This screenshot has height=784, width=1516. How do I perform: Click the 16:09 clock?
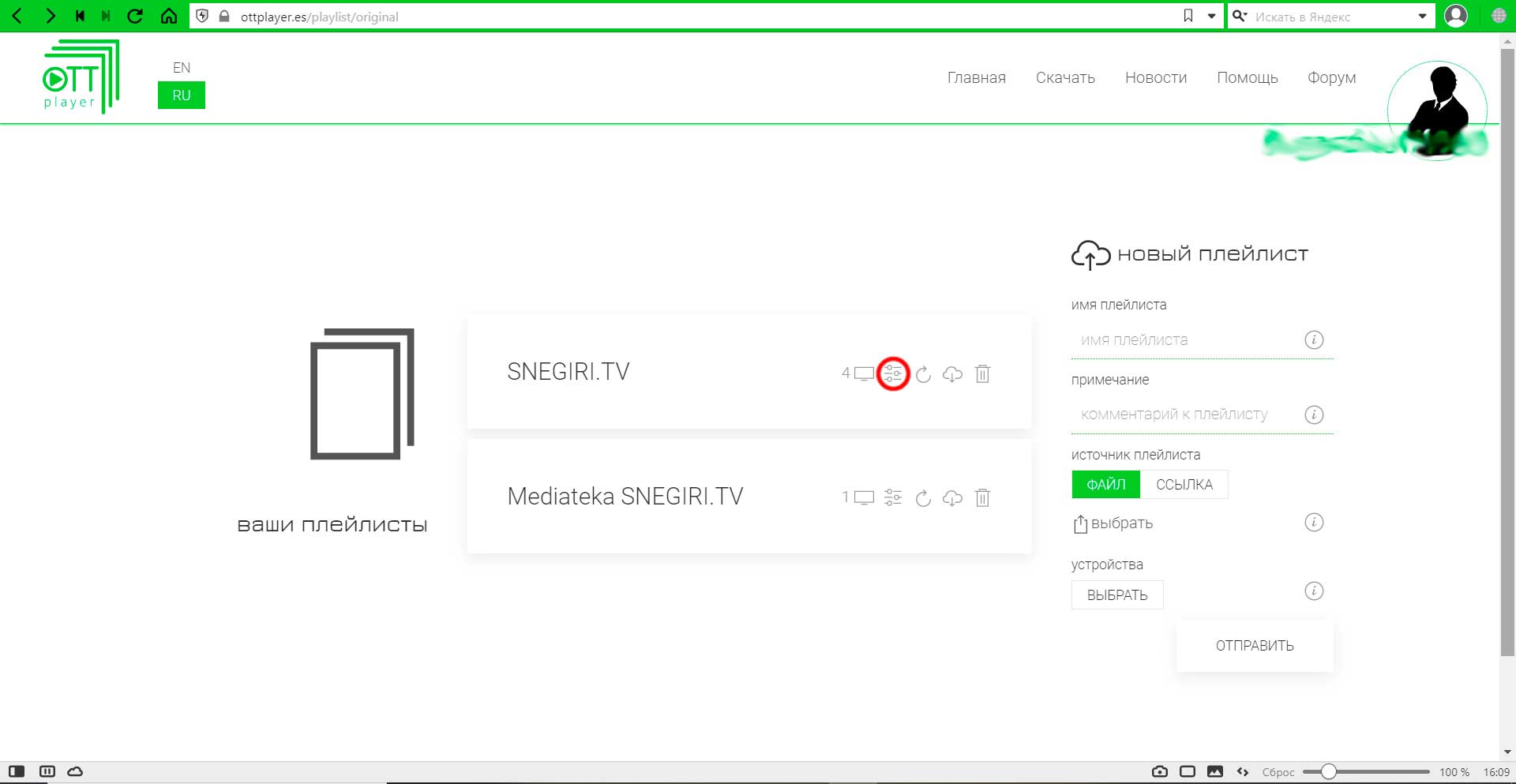click(1496, 772)
